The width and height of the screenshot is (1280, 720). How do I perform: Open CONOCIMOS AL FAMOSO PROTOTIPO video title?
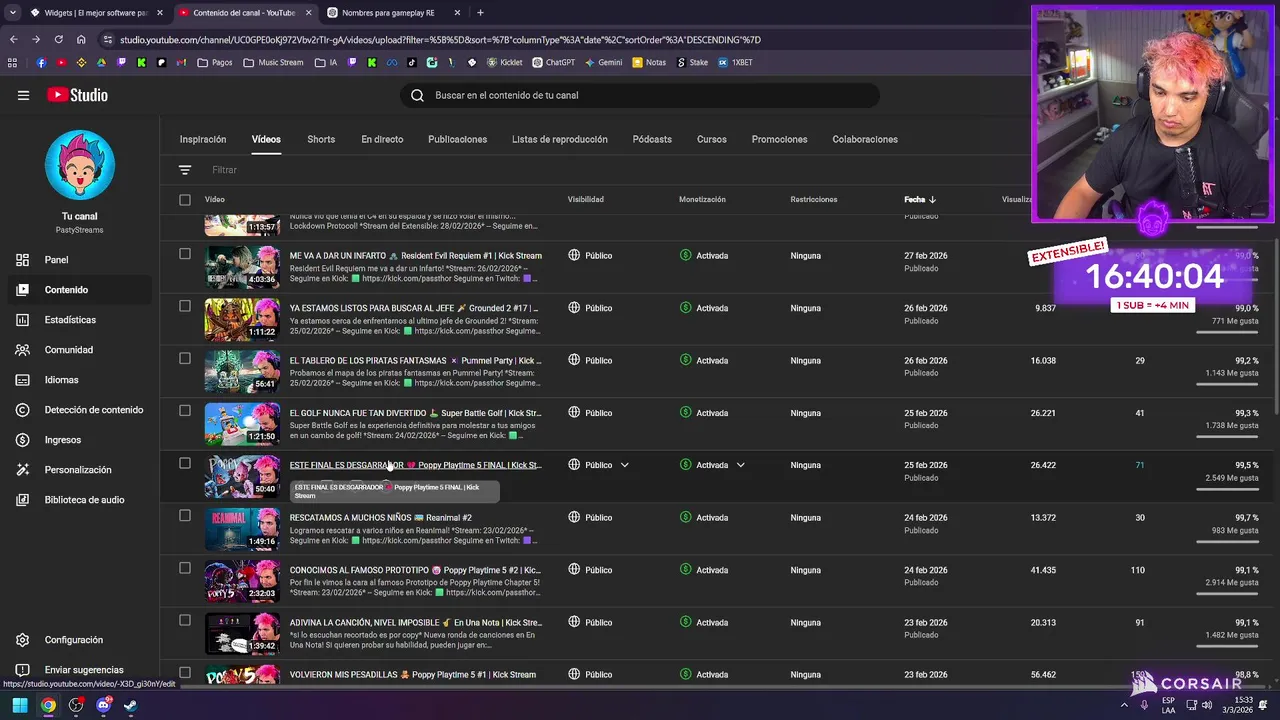tap(415, 570)
